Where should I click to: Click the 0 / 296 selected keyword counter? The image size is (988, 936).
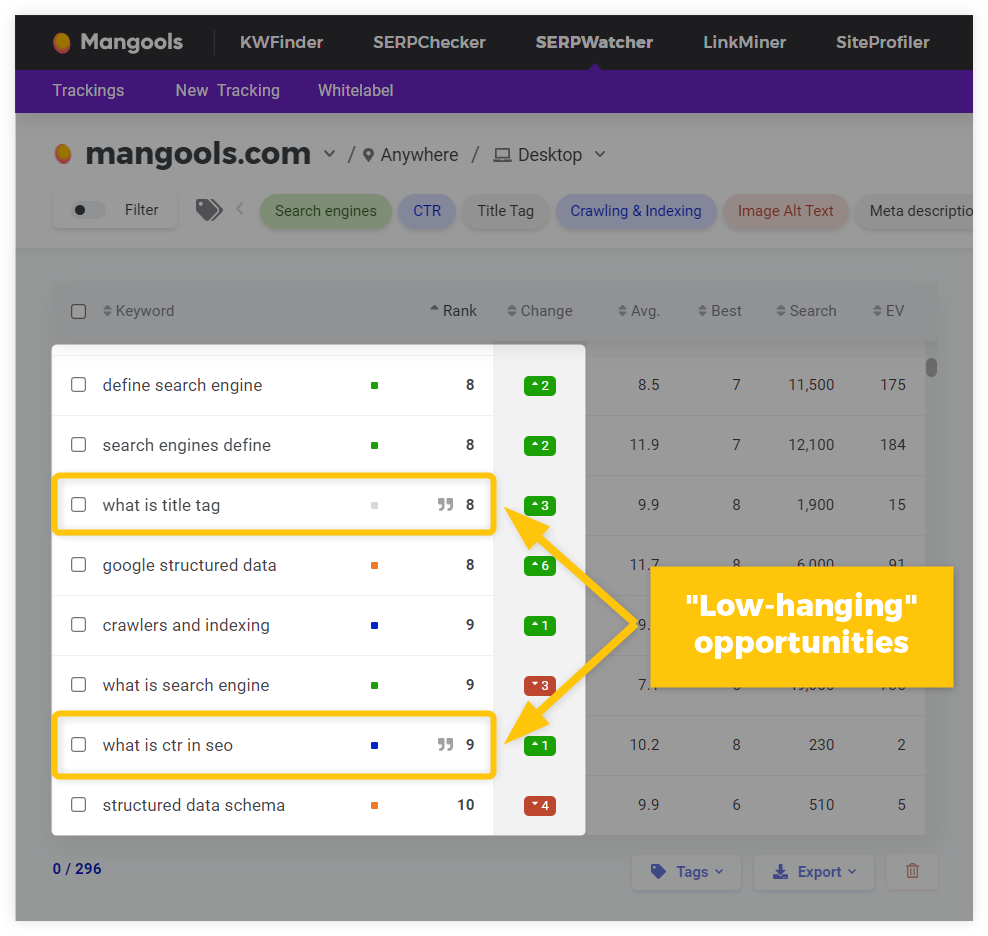(77, 869)
